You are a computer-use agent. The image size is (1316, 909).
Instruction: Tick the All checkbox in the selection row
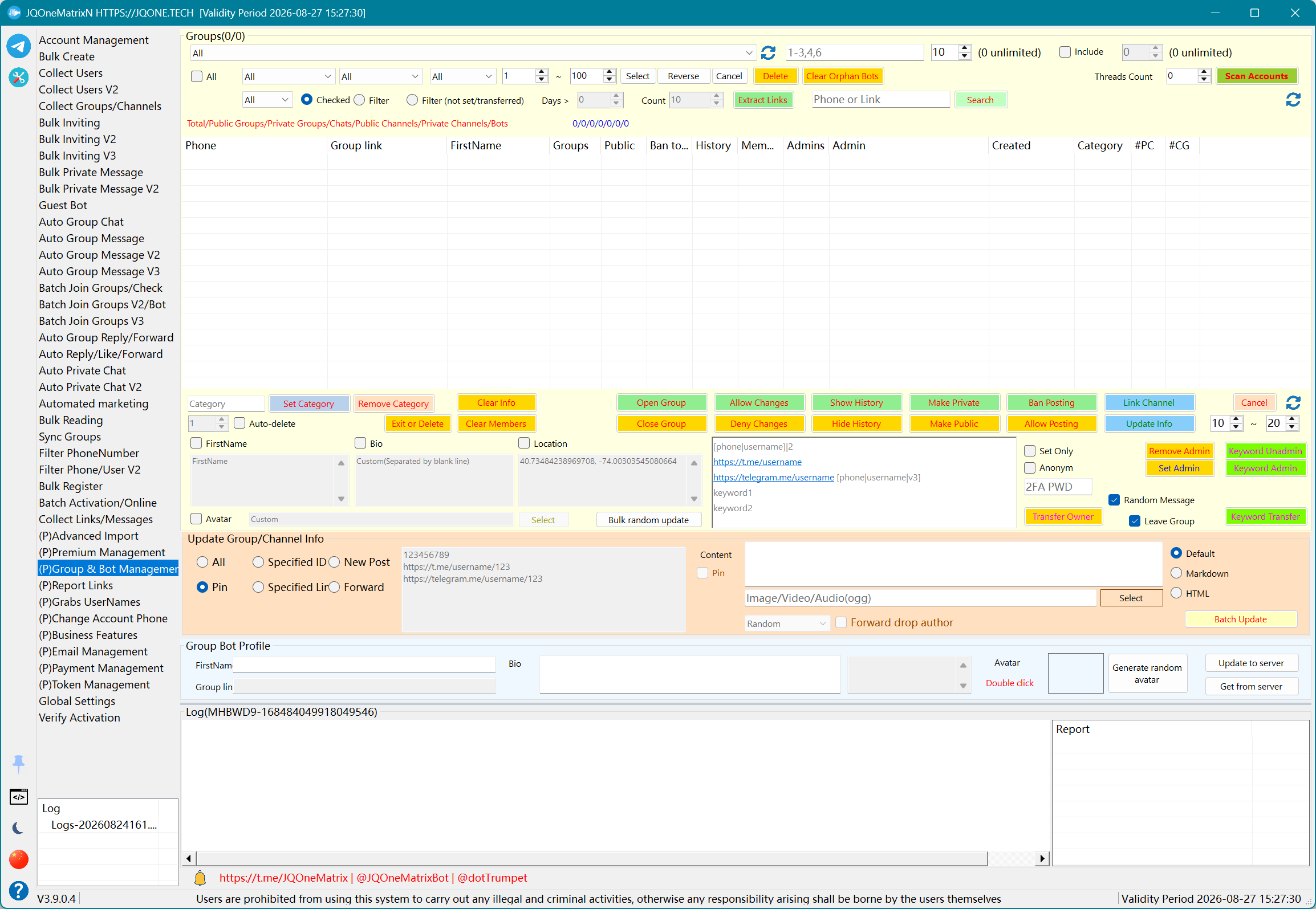coord(197,76)
